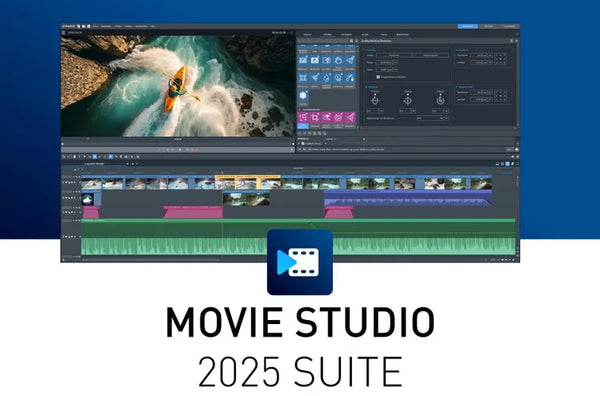Click first blue tile in upper row
600x396 pixels.
303,60
